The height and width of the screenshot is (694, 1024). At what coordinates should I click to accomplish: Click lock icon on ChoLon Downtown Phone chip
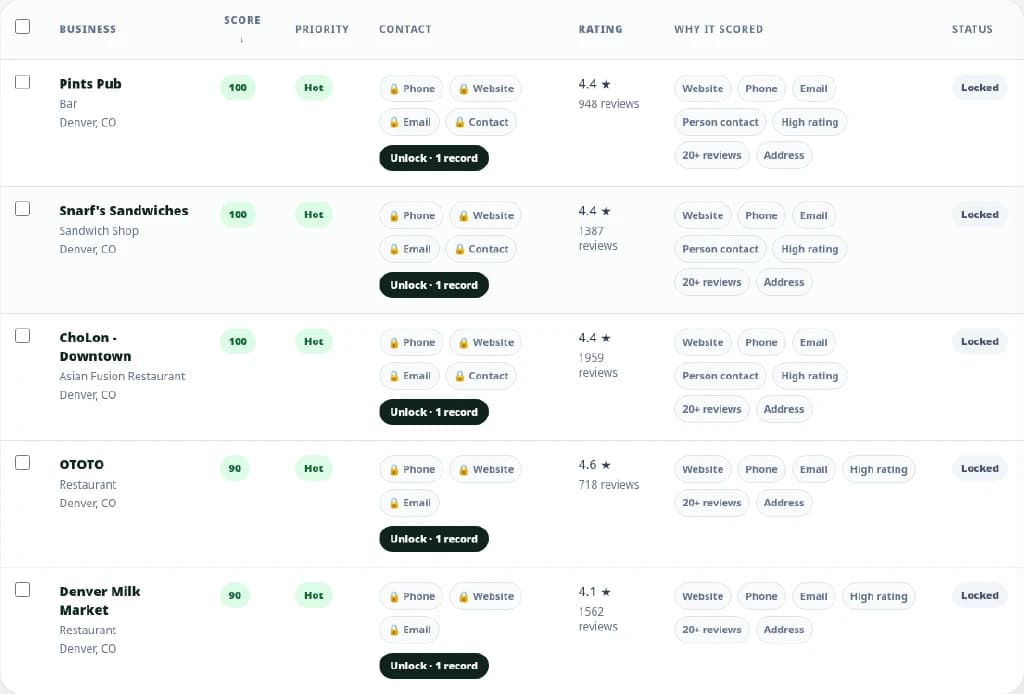click(394, 343)
